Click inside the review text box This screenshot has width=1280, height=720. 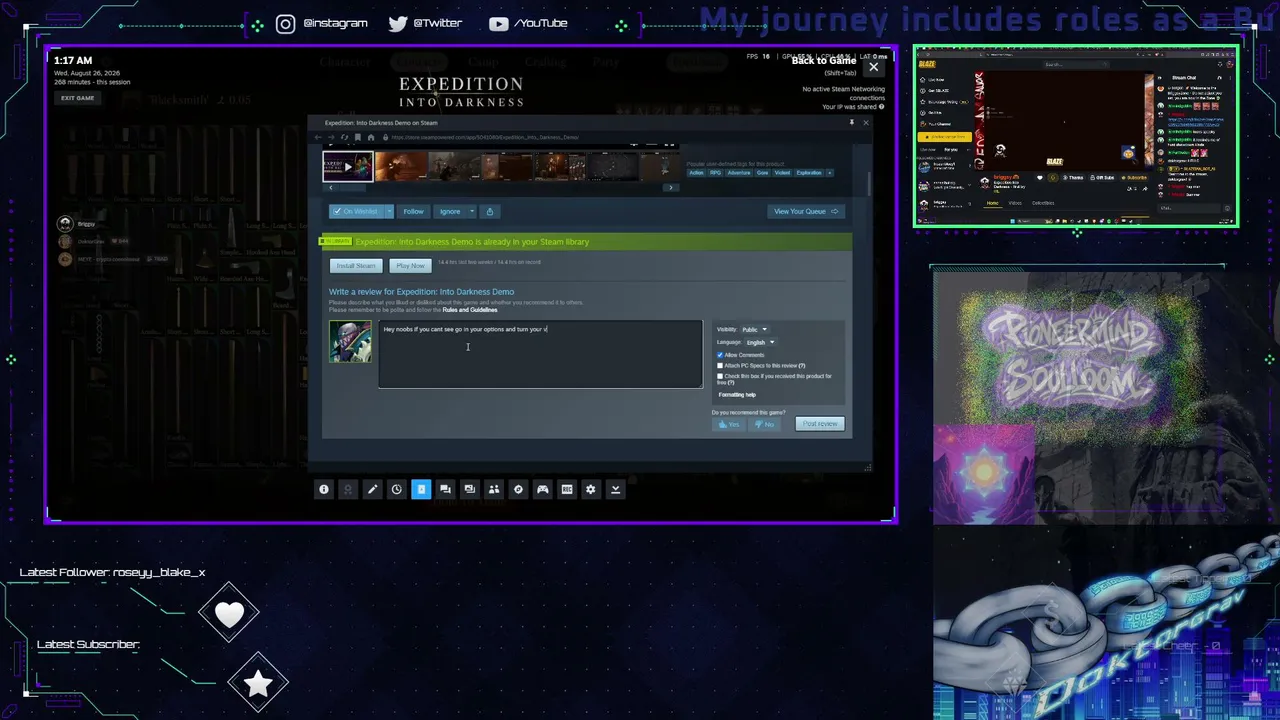coord(541,354)
